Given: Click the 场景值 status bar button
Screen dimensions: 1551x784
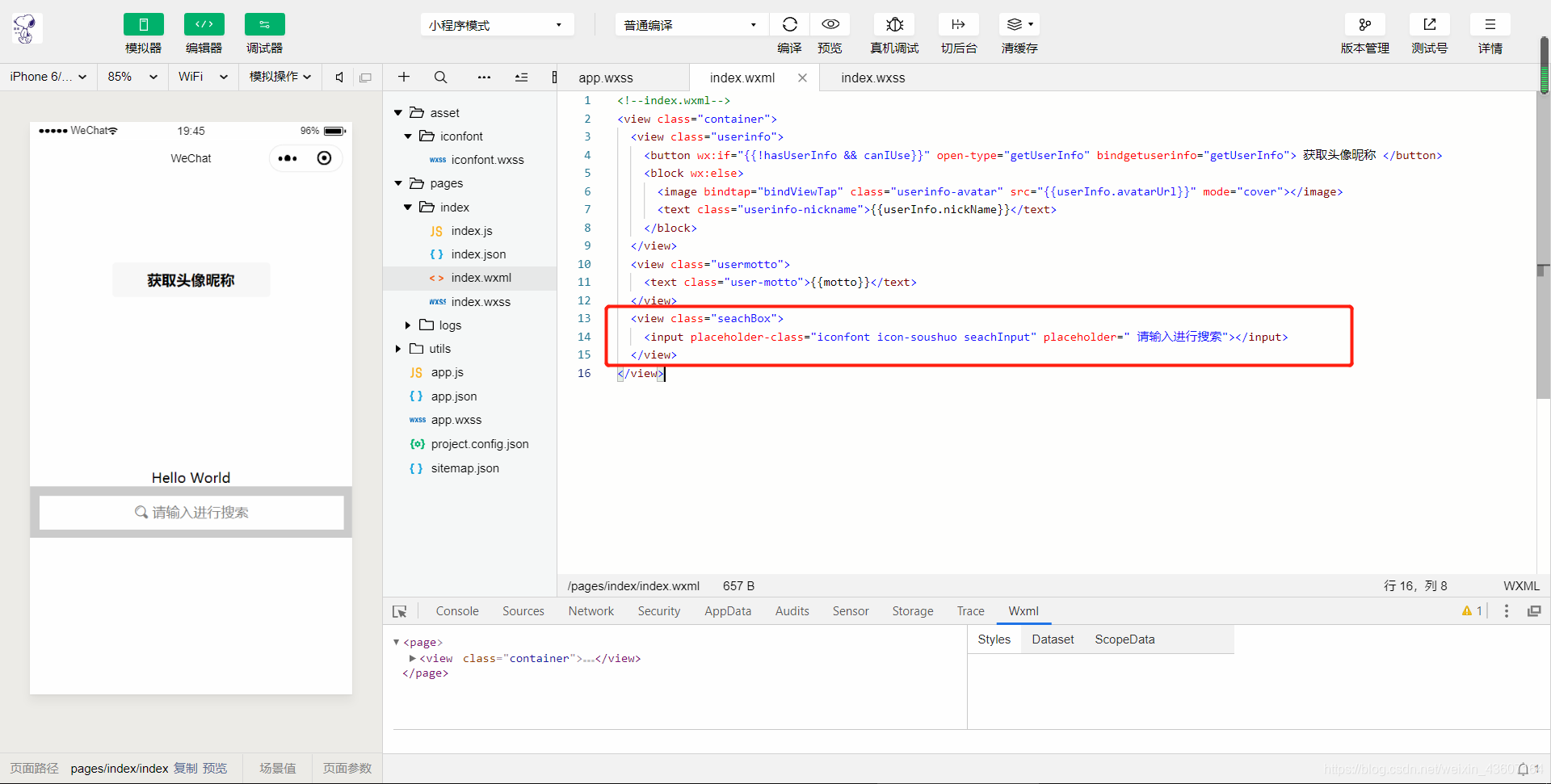Looking at the screenshot, I should pos(278,769).
